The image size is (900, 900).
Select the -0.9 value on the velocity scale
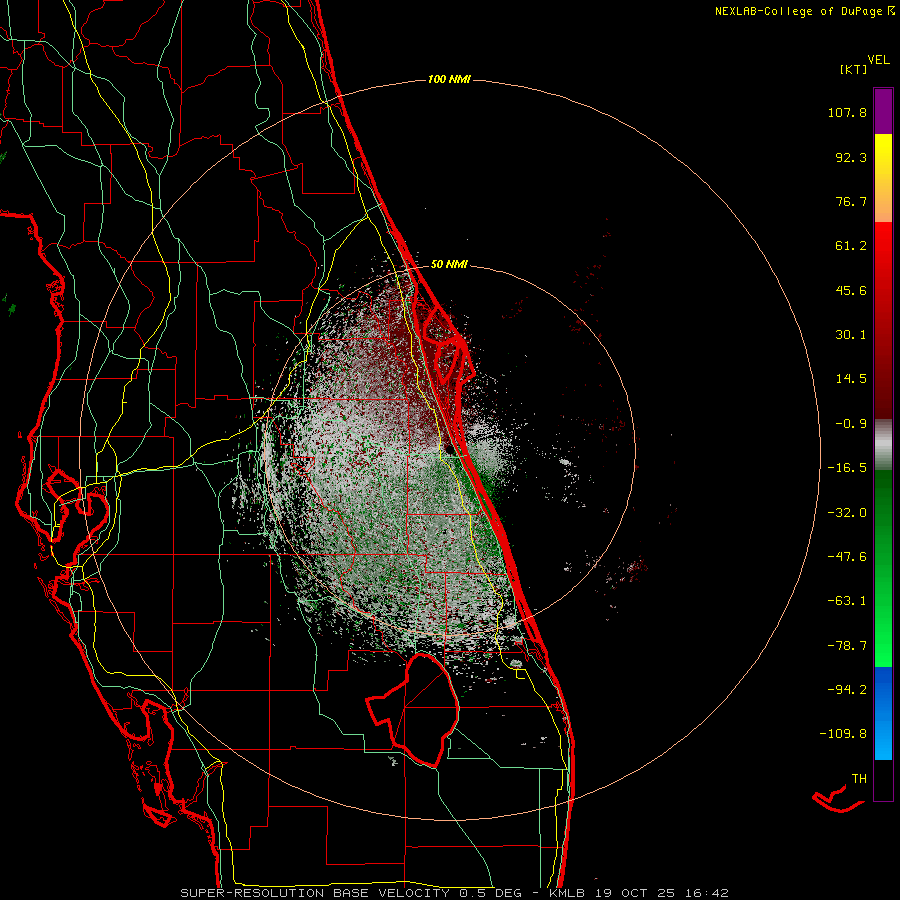coord(851,424)
